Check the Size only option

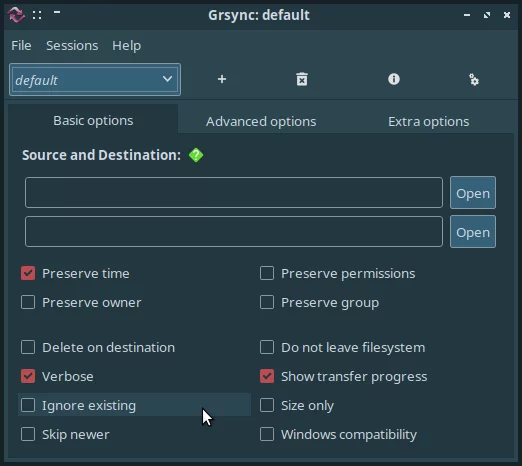tap(267, 405)
